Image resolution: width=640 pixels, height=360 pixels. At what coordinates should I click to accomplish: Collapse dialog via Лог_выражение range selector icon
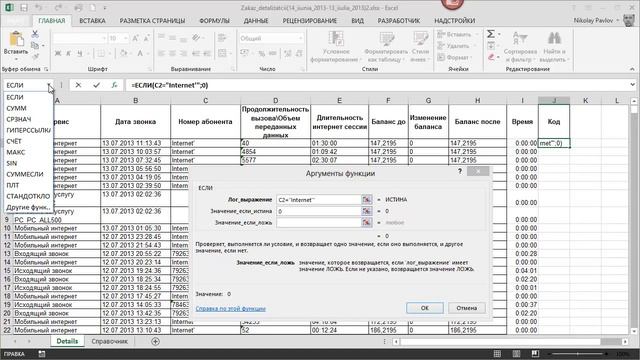pyautogui.click(x=367, y=200)
